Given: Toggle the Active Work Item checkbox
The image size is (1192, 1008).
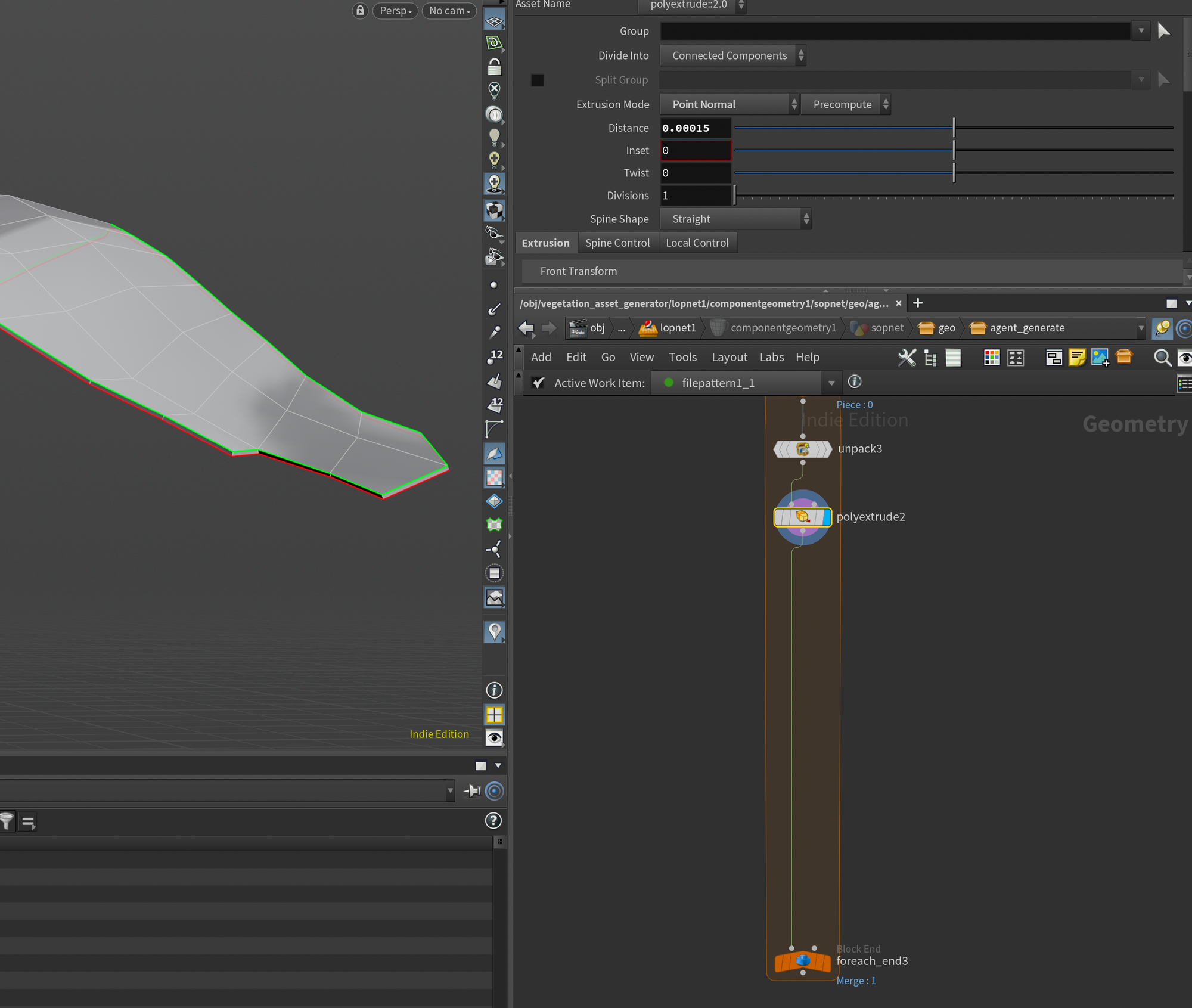Looking at the screenshot, I should [x=539, y=383].
